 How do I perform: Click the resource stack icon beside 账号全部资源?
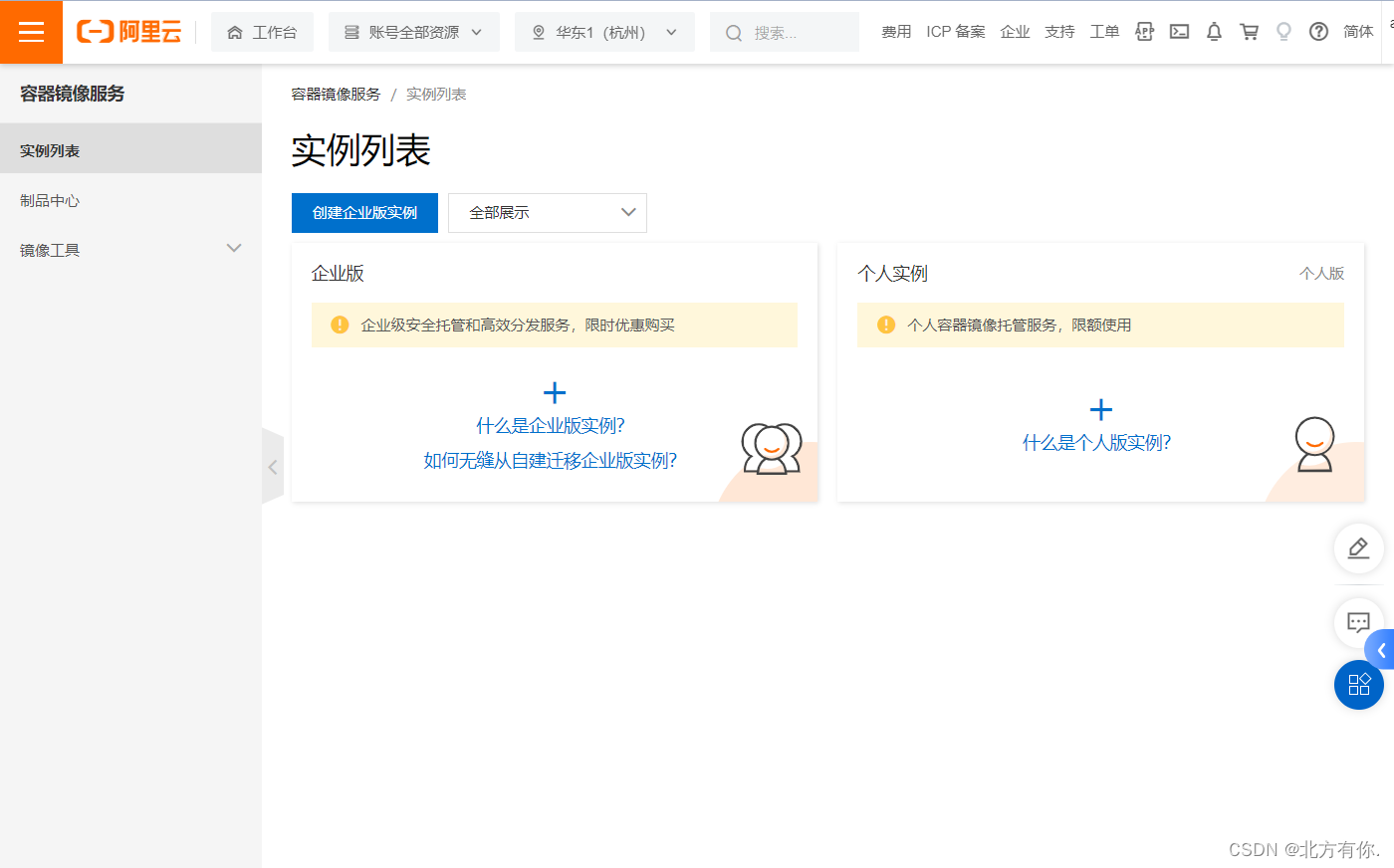tap(351, 33)
